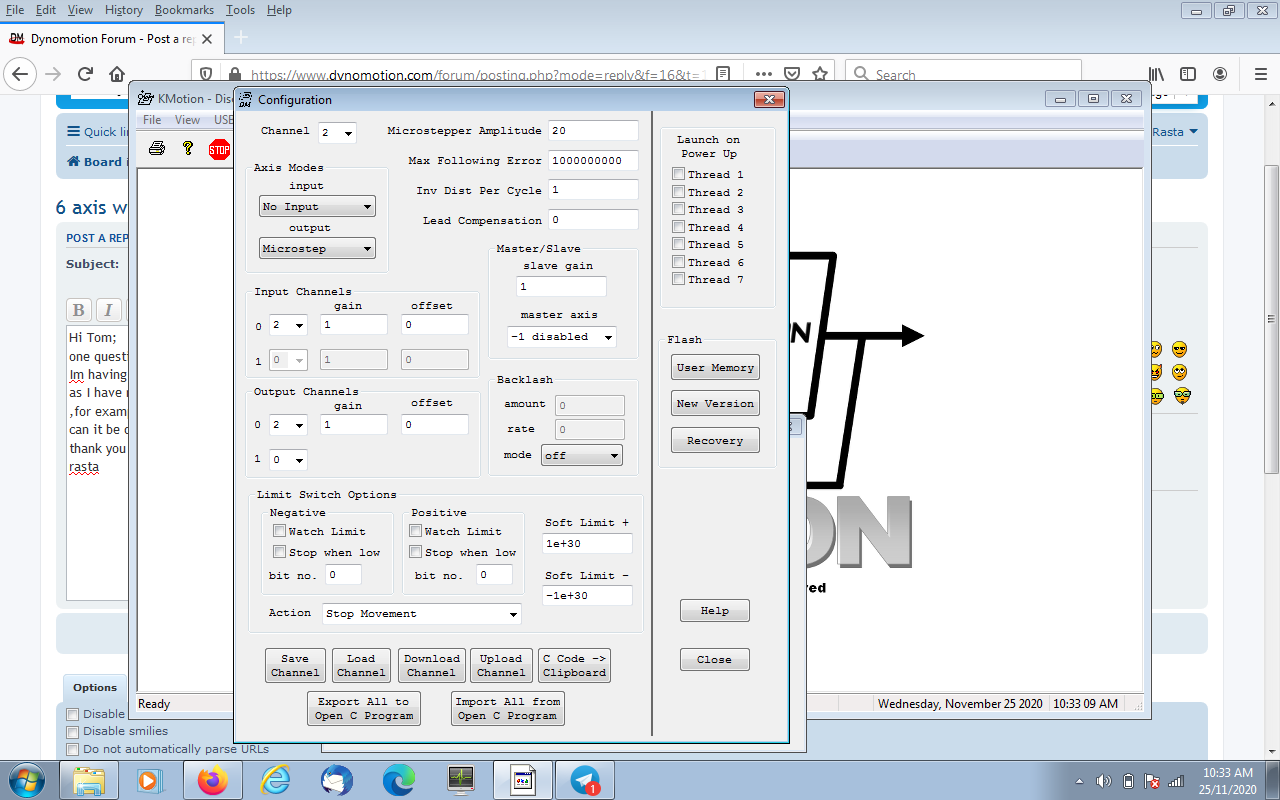
Task: Open the limit switch Action dropdown
Action: pos(421,614)
